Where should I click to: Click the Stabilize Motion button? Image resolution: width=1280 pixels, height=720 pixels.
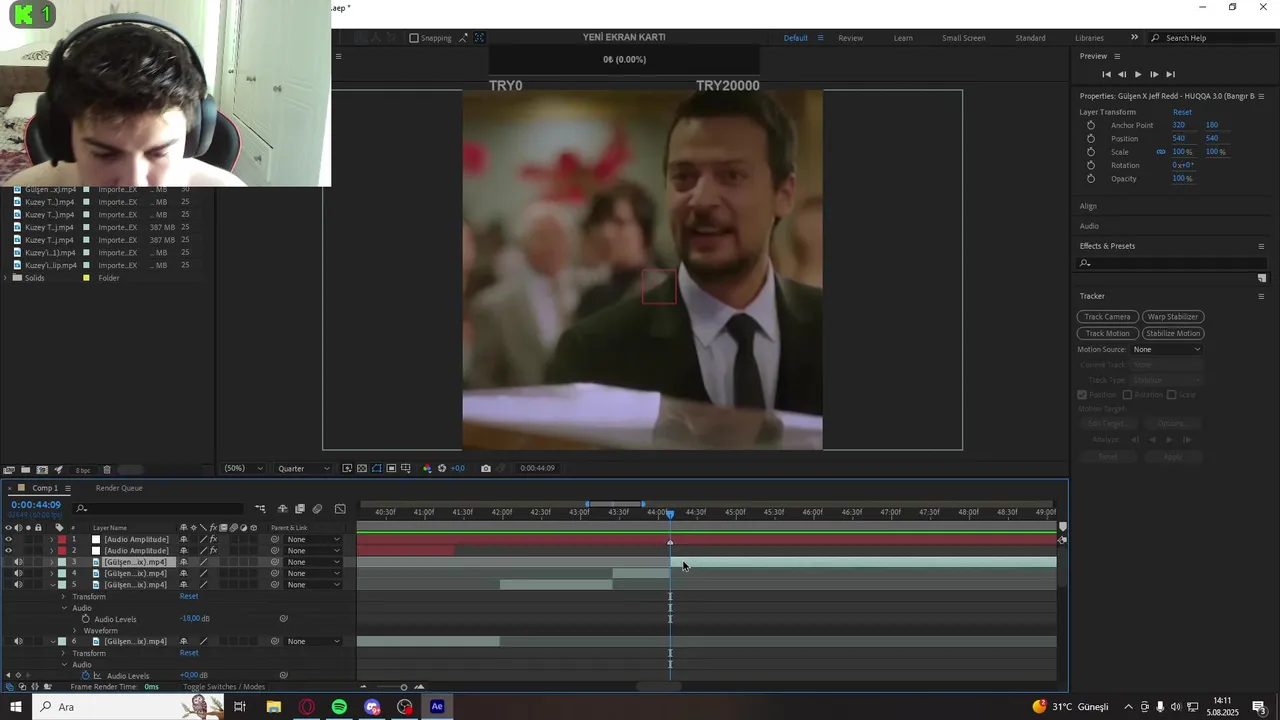1173,333
